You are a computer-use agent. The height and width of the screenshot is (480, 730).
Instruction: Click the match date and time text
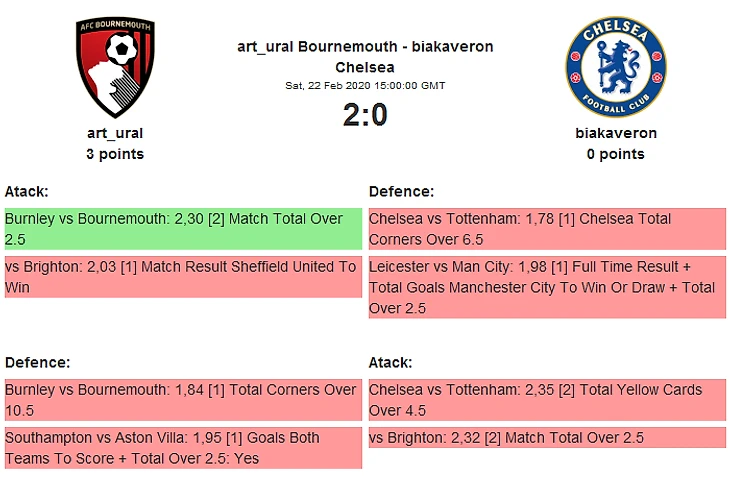365,86
